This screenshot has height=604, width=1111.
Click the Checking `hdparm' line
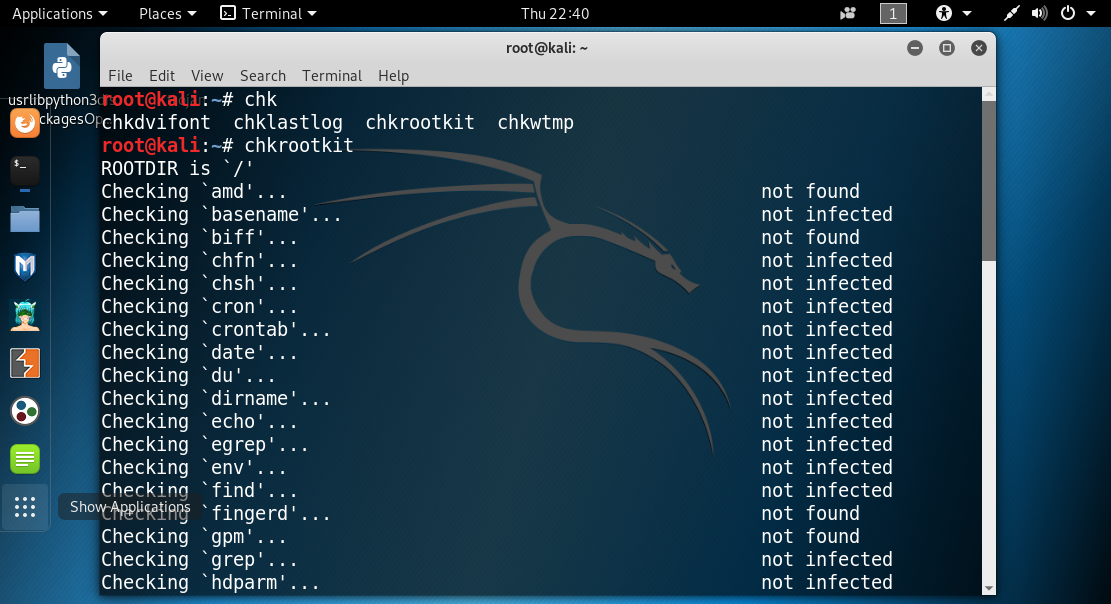point(210,583)
